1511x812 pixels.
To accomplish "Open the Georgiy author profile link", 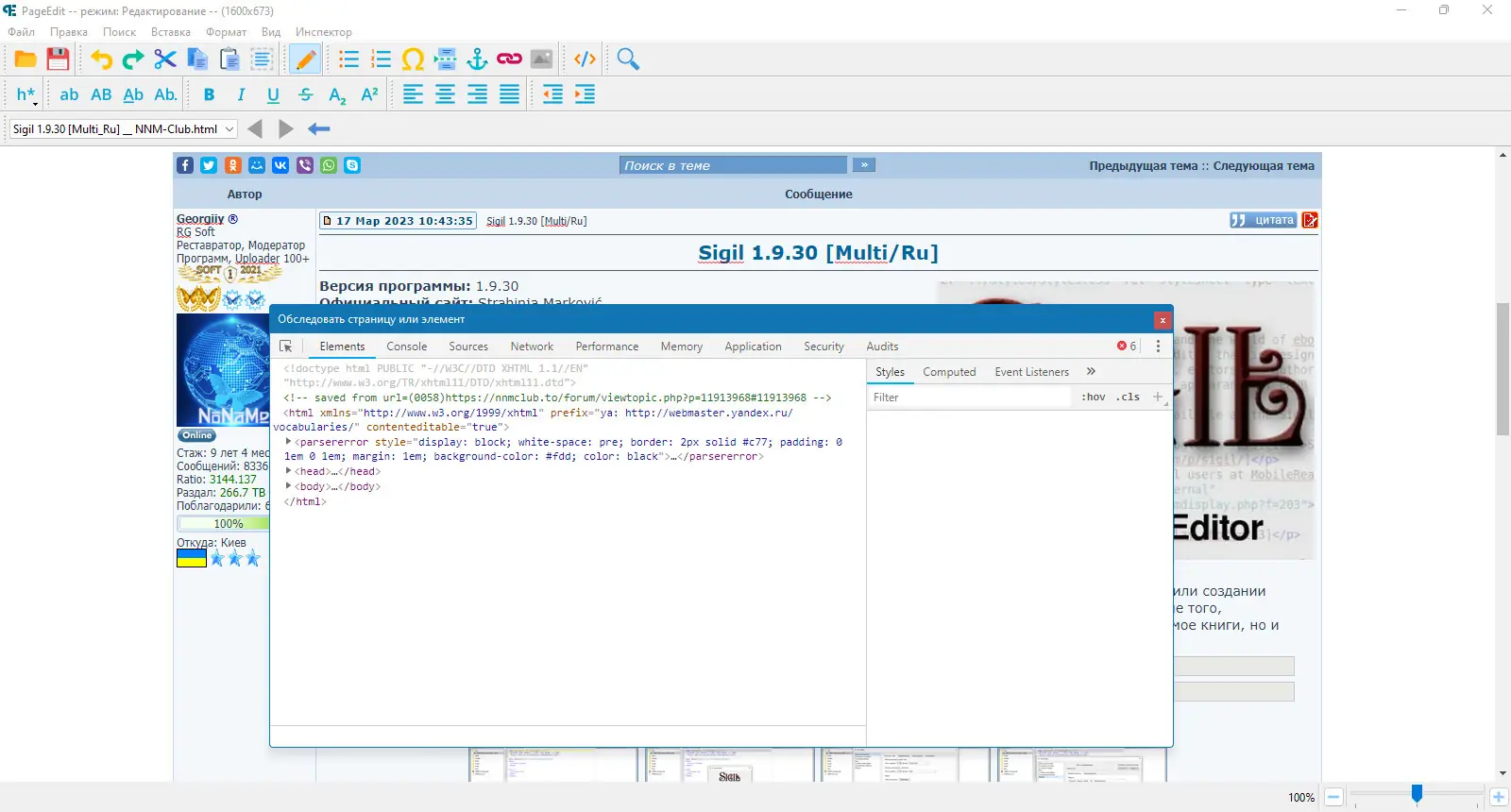I will (200, 219).
